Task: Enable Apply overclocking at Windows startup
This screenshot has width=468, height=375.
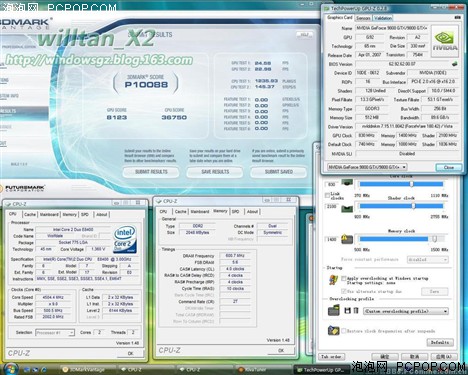Action: tap(344, 278)
